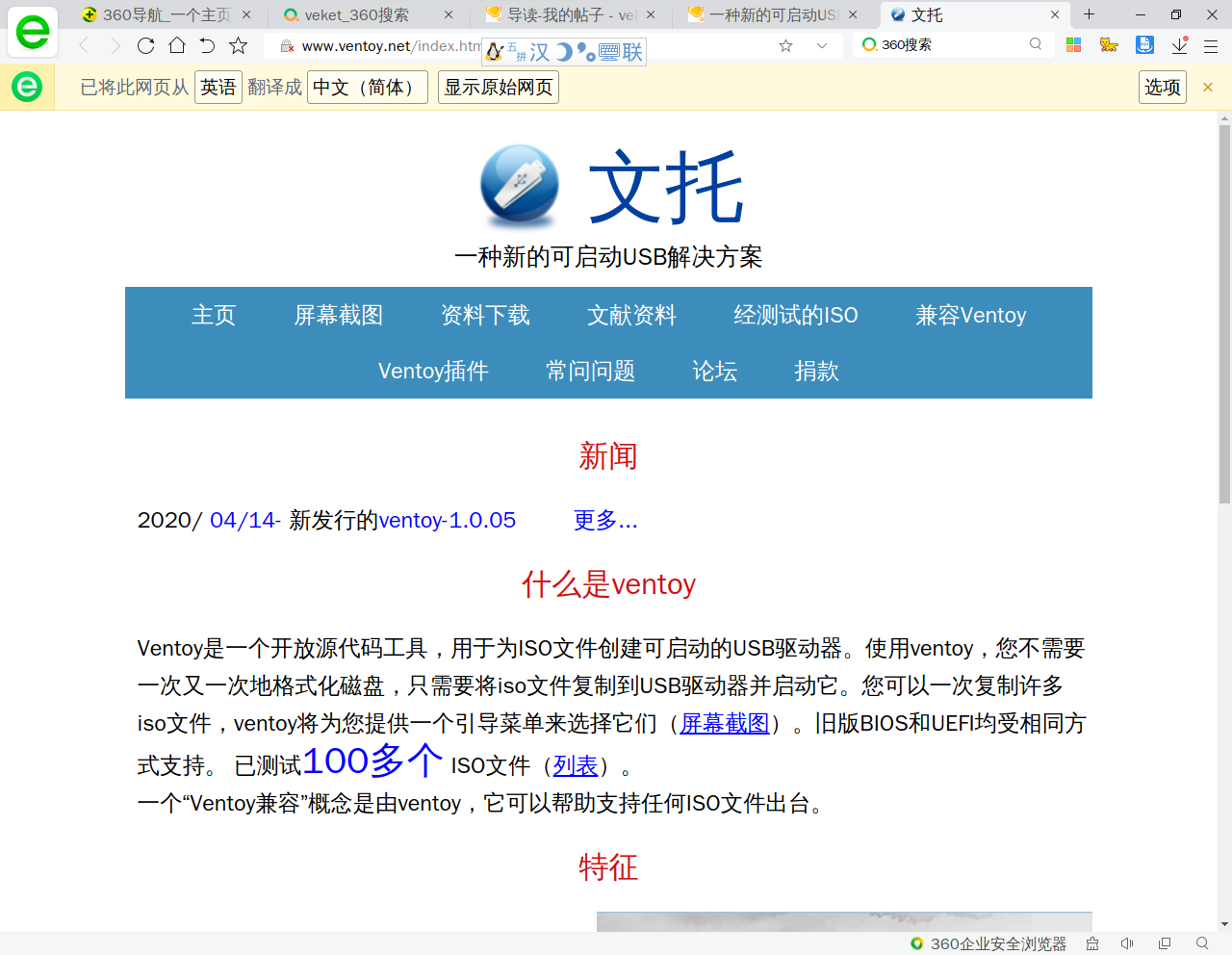Screen dimensions: 1232x955
Task: Open 主页 in site navigation
Action: (214, 316)
